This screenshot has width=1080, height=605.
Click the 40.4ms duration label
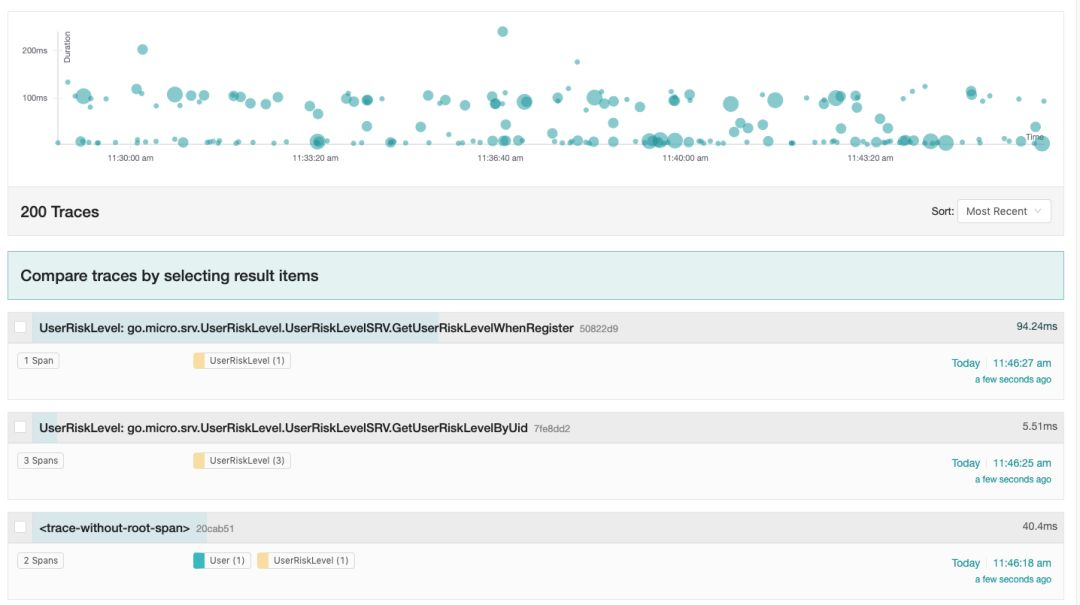[x=1039, y=526]
